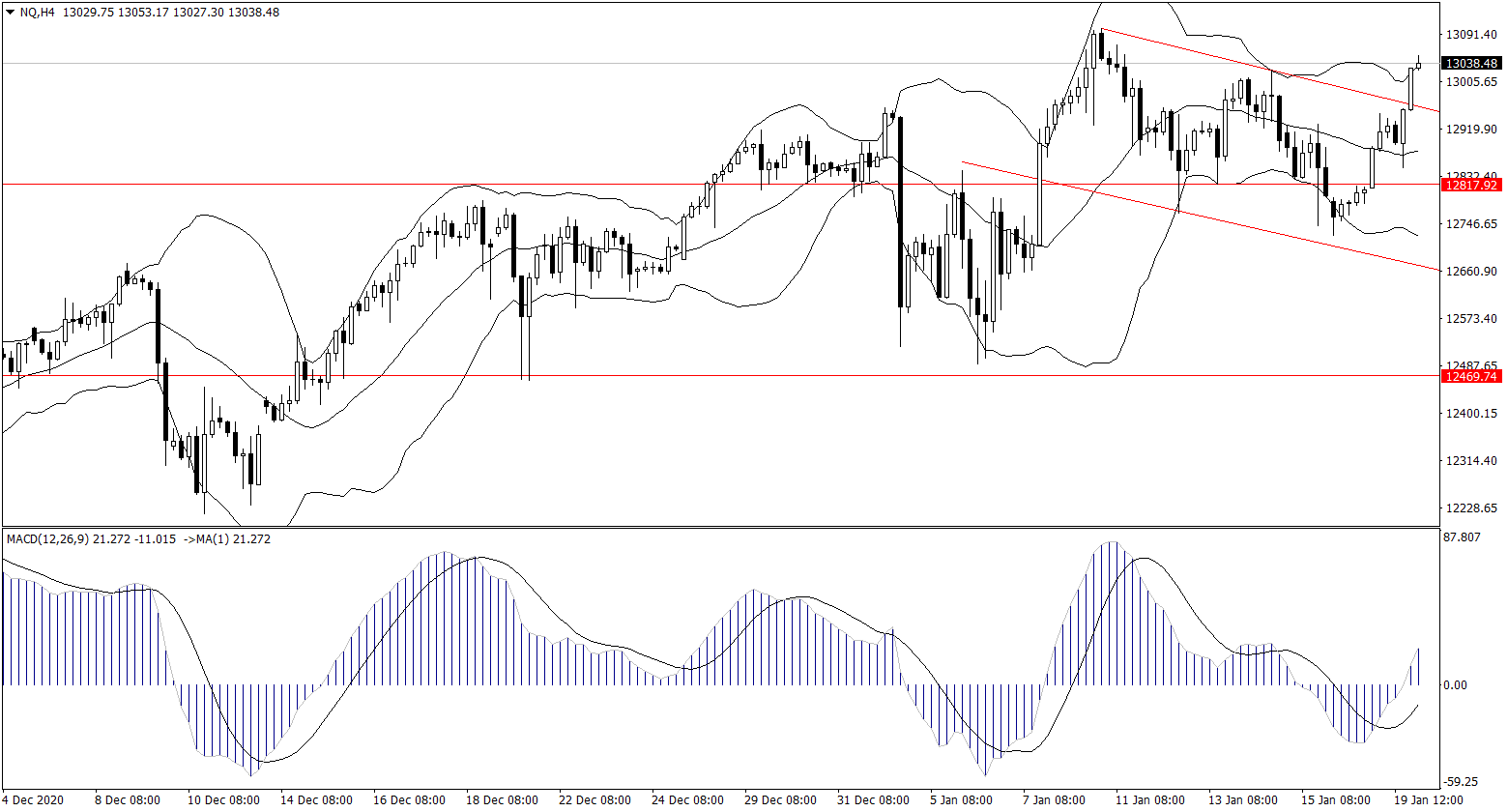Click the 4 Dec 2020 date label
Image resolution: width=1508 pixels, height=812 pixels.
[x=34, y=800]
